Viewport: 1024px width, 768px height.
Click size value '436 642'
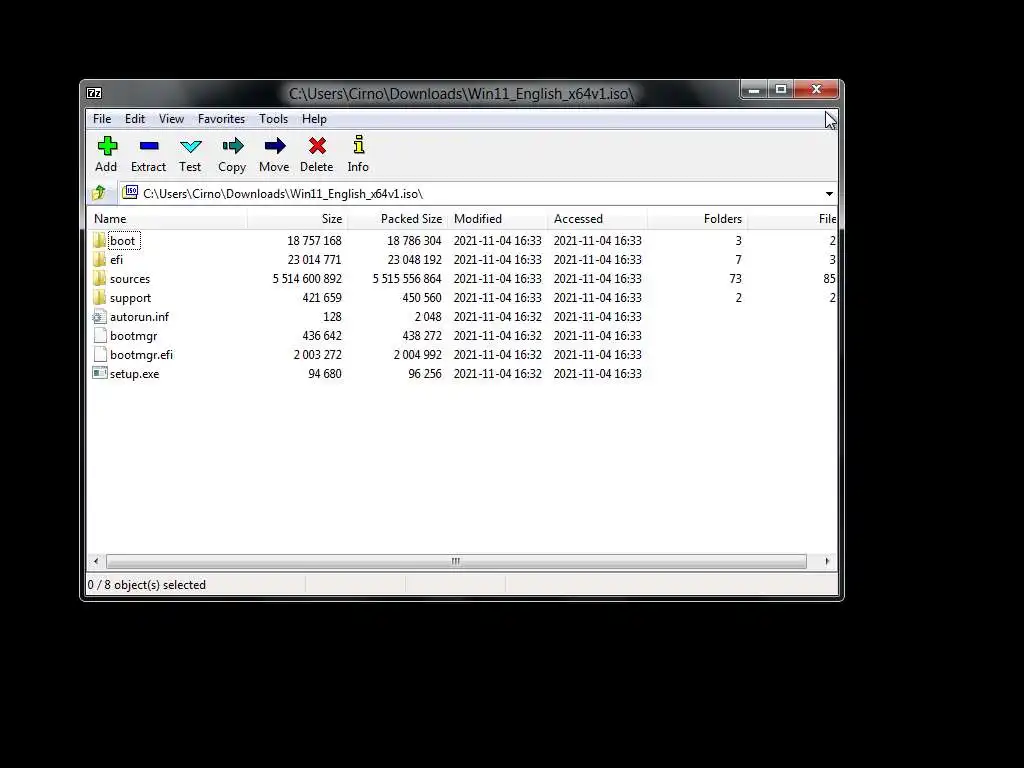point(321,336)
